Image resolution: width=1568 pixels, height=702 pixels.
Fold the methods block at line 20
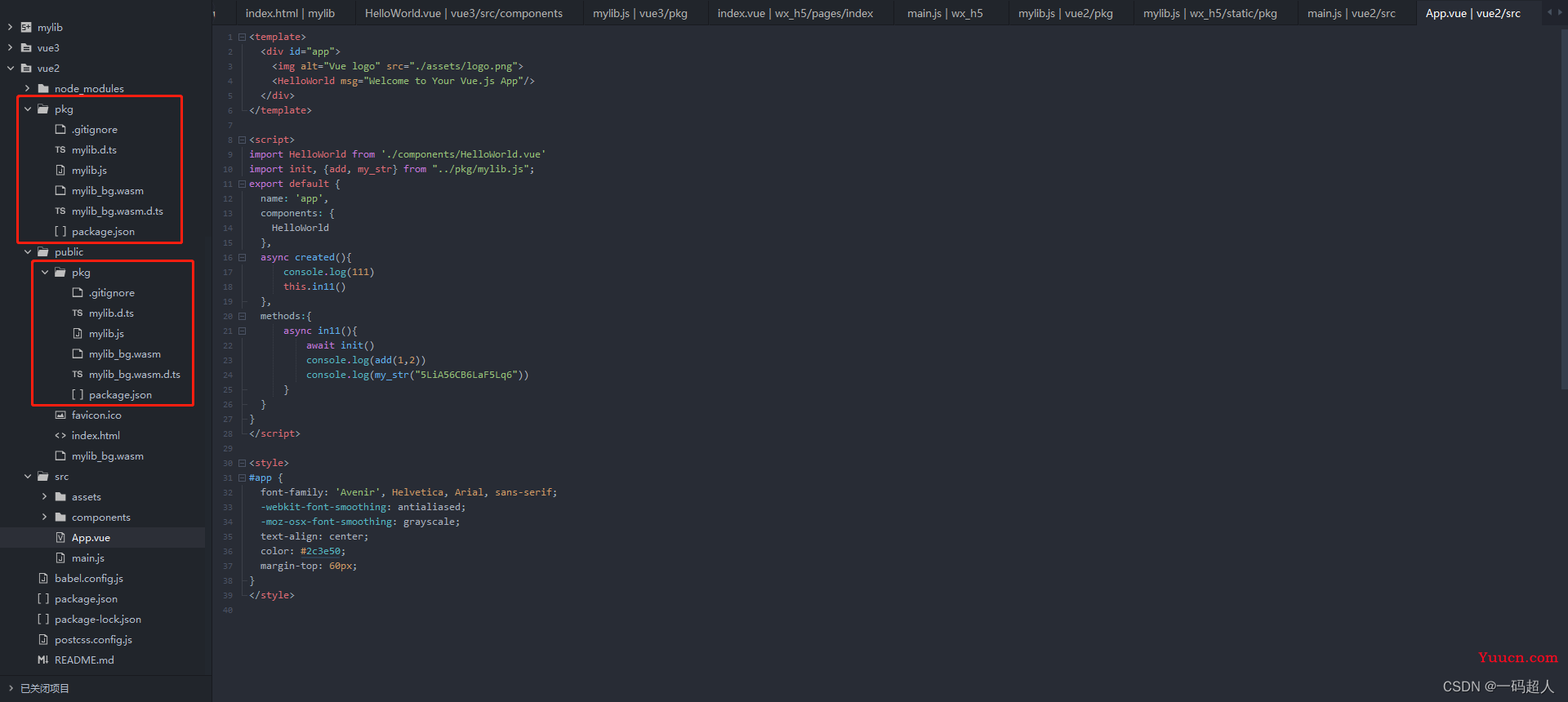pyautogui.click(x=242, y=316)
